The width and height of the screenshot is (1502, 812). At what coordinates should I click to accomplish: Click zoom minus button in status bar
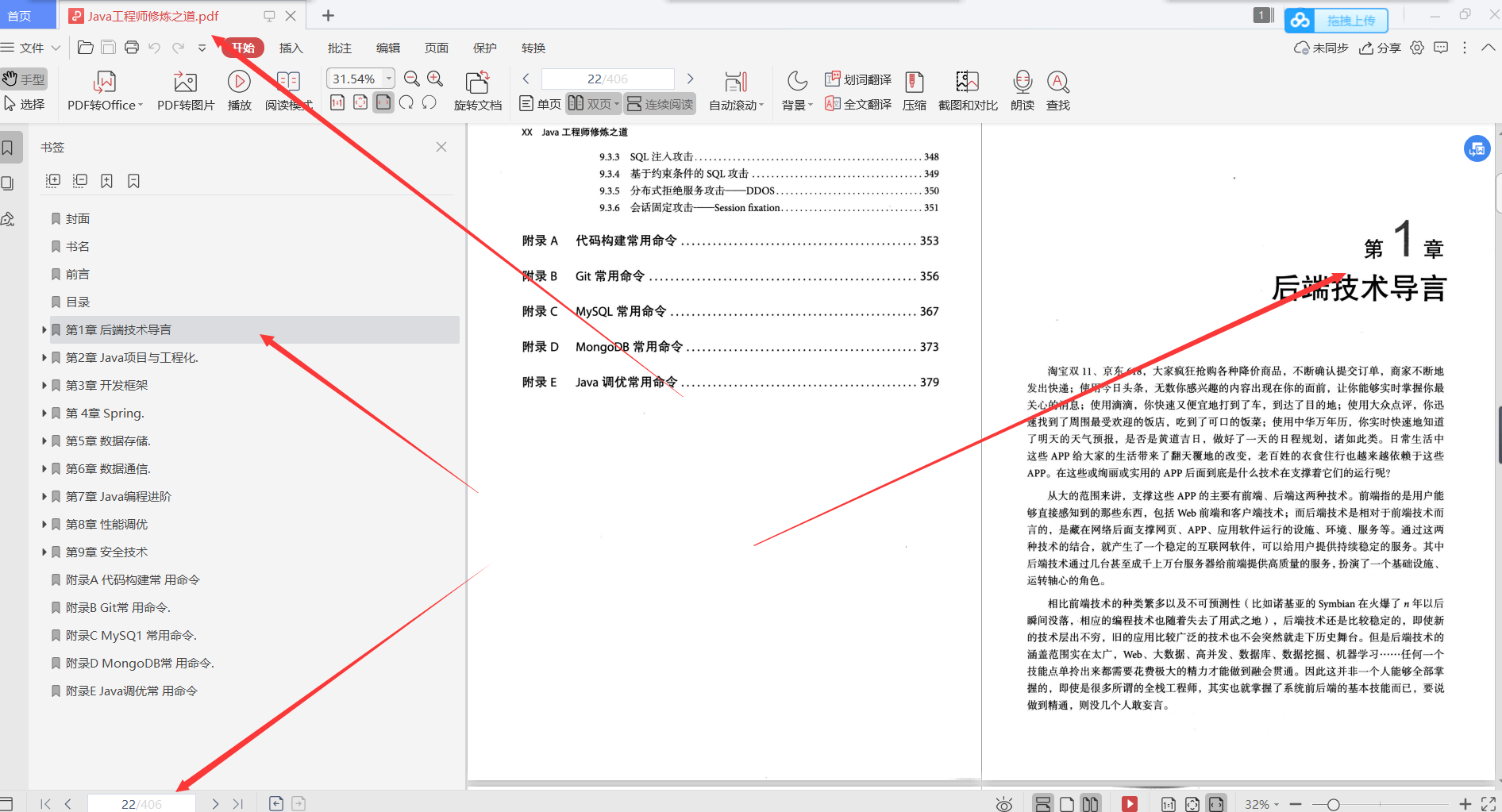1296,804
